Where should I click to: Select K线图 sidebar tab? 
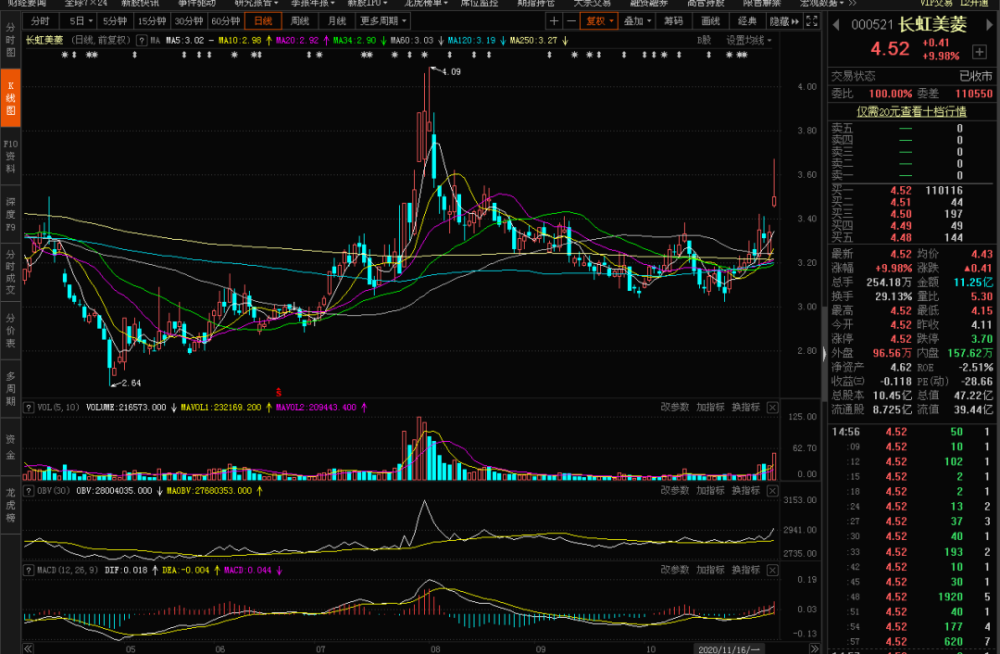10,98
